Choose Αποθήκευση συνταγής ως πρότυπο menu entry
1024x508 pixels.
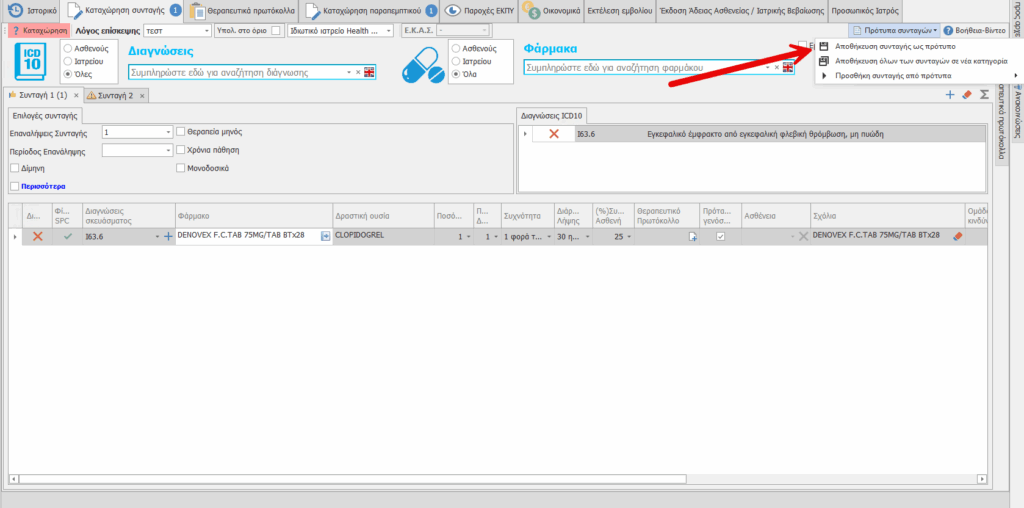pyautogui.click(x=894, y=46)
